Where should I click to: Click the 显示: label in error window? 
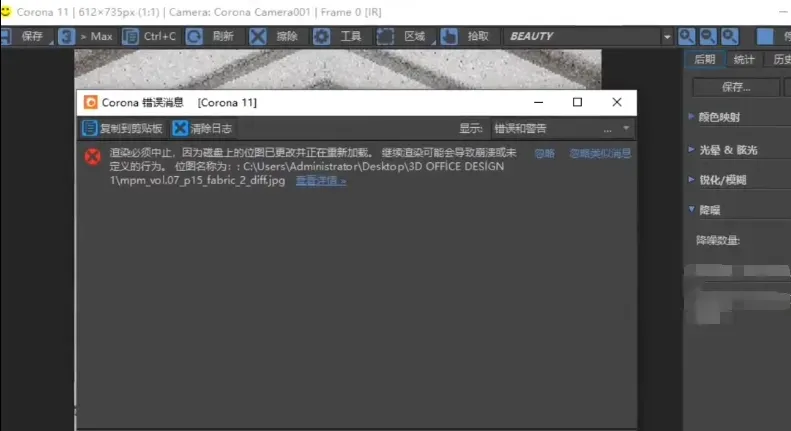coord(471,129)
